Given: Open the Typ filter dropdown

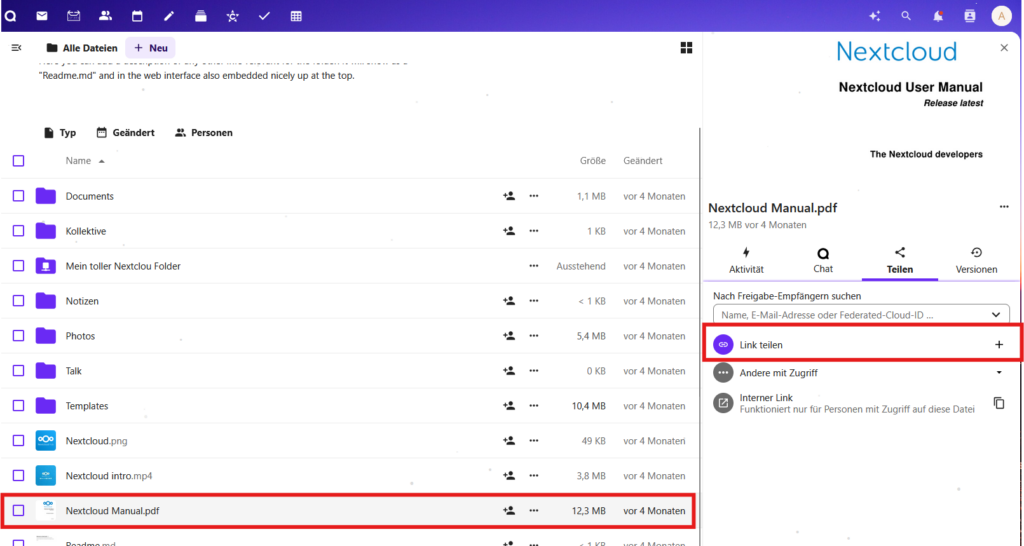Looking at the screenshot, I should [59, 133].
